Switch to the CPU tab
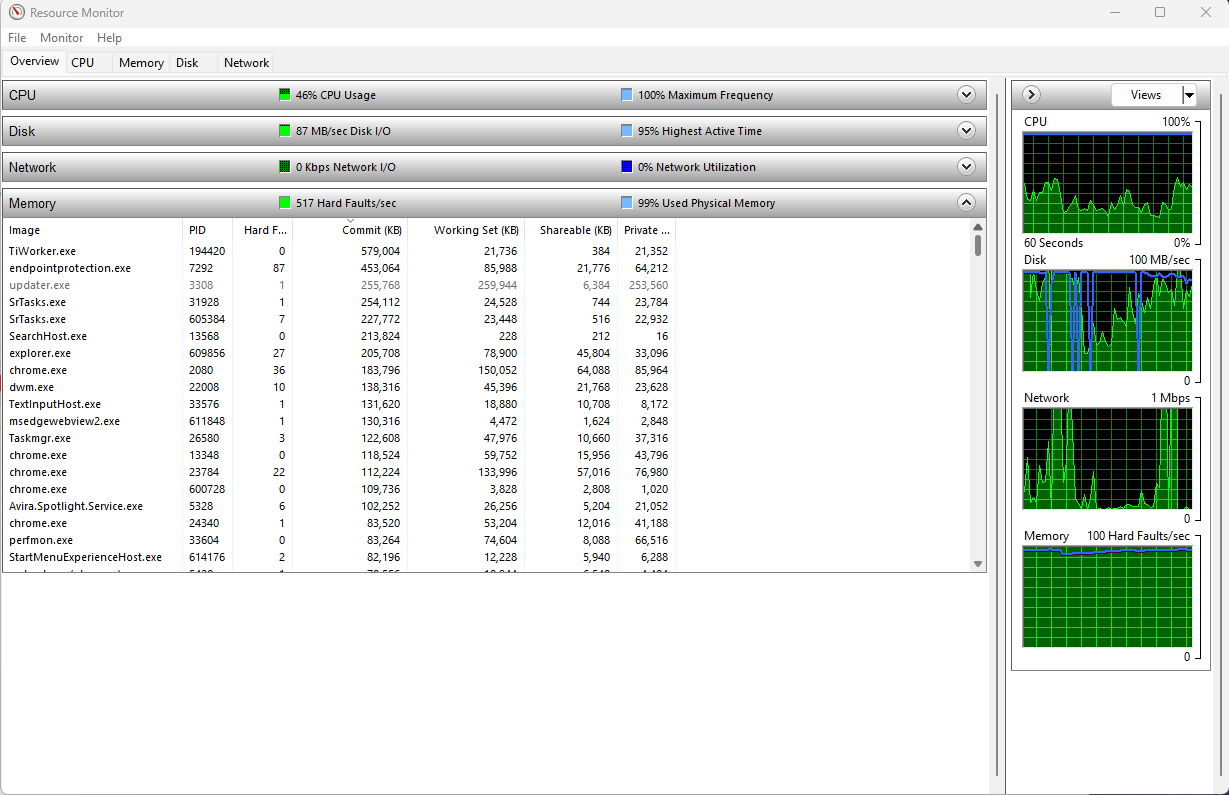 (x=83, y=62)
